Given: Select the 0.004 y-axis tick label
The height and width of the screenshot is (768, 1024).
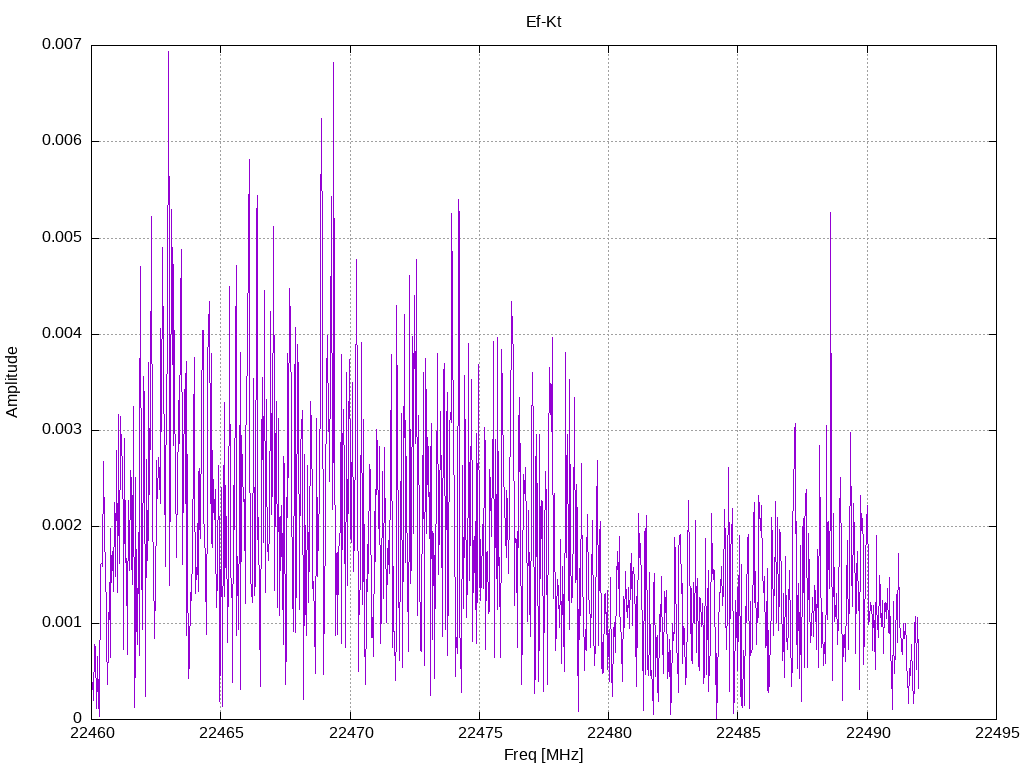Looking at the screenshot, I should (x=62, y=334).
